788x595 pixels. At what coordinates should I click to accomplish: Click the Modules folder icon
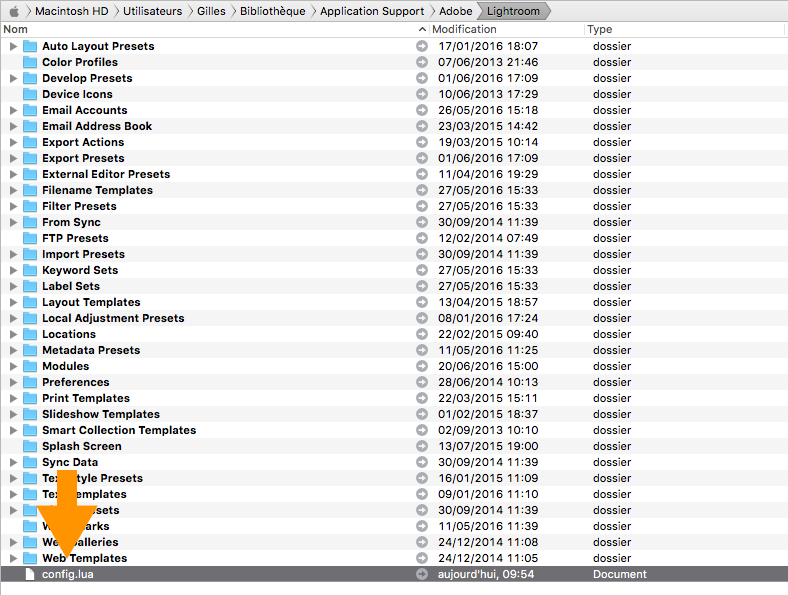coord(30,366)
